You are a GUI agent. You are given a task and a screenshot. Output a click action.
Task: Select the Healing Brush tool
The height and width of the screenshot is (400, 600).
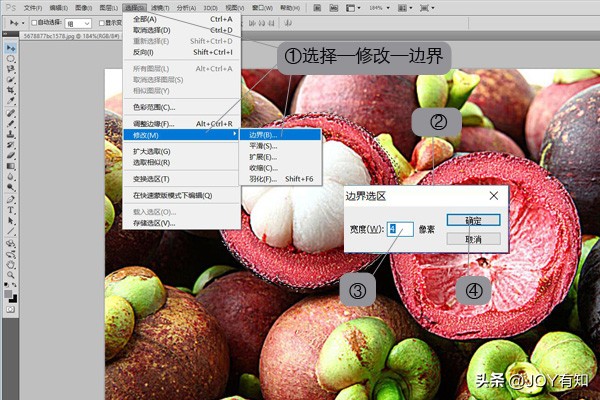10,113
